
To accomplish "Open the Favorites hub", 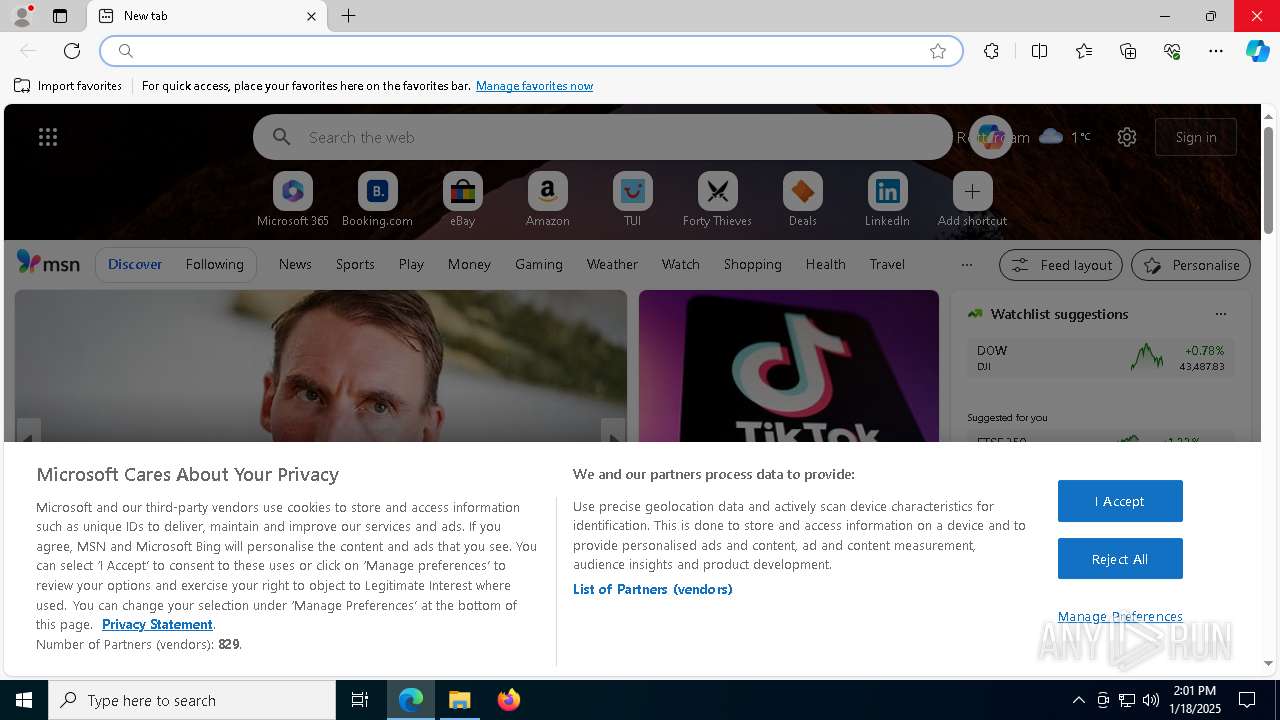I will 1084,51.
